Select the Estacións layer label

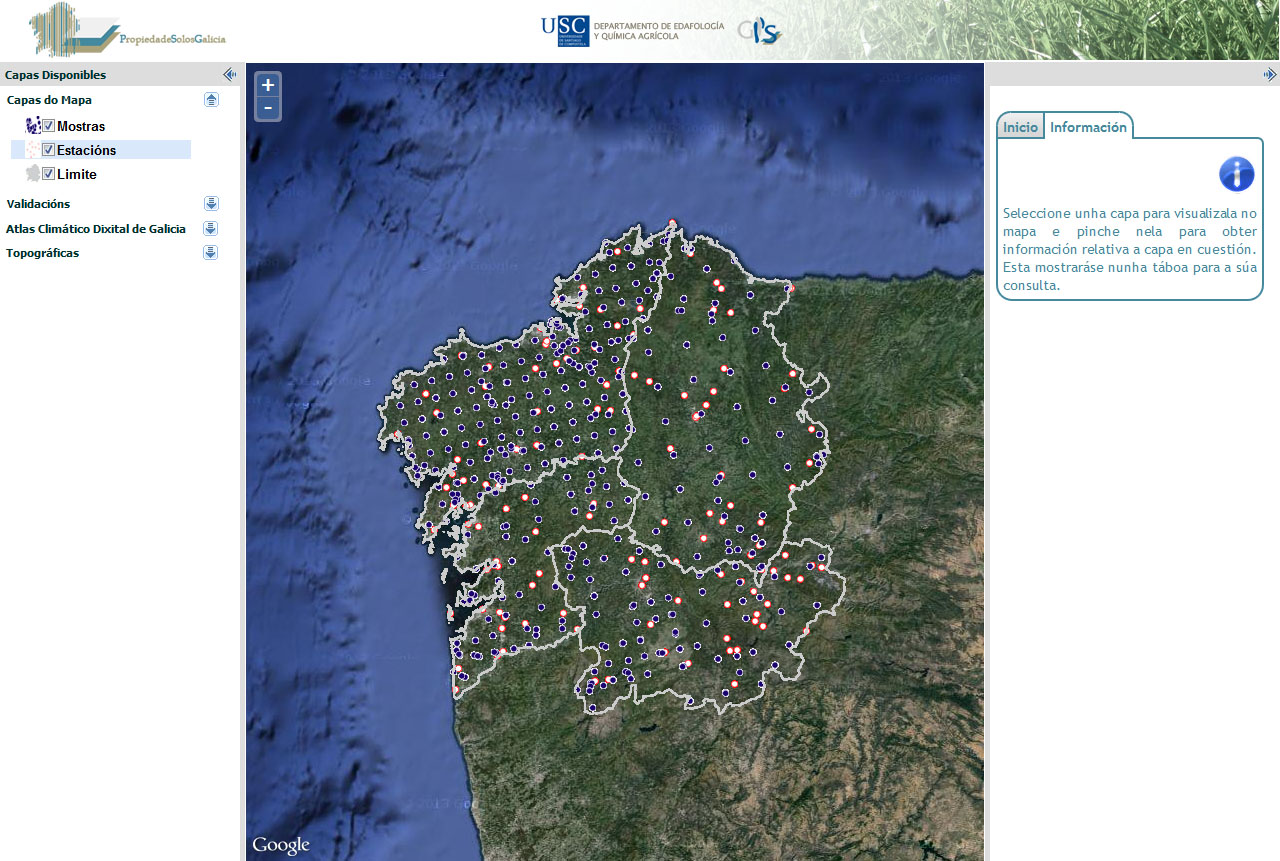coord(86,150)
